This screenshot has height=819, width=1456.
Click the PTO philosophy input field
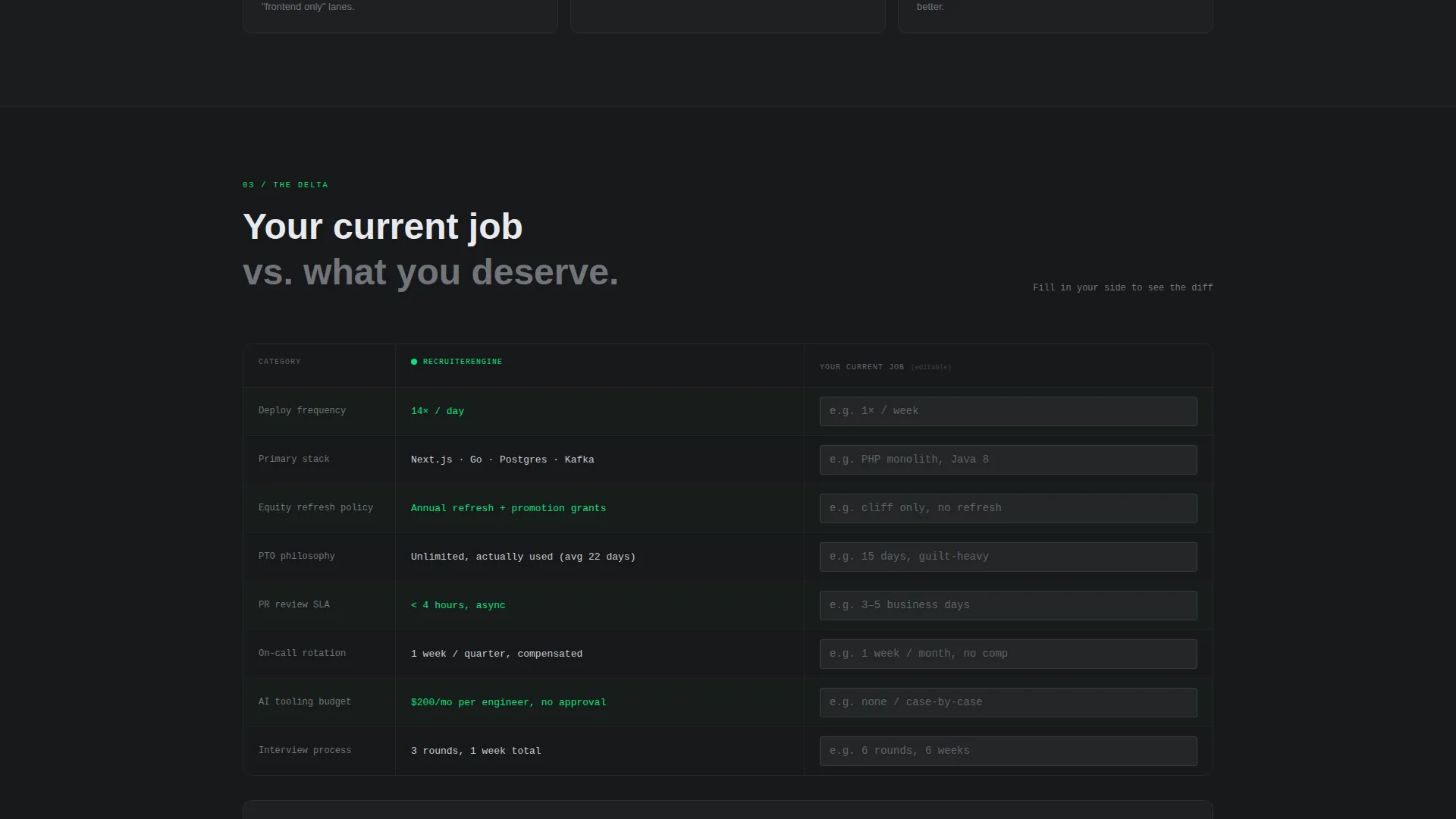[x=1008, y=557]
